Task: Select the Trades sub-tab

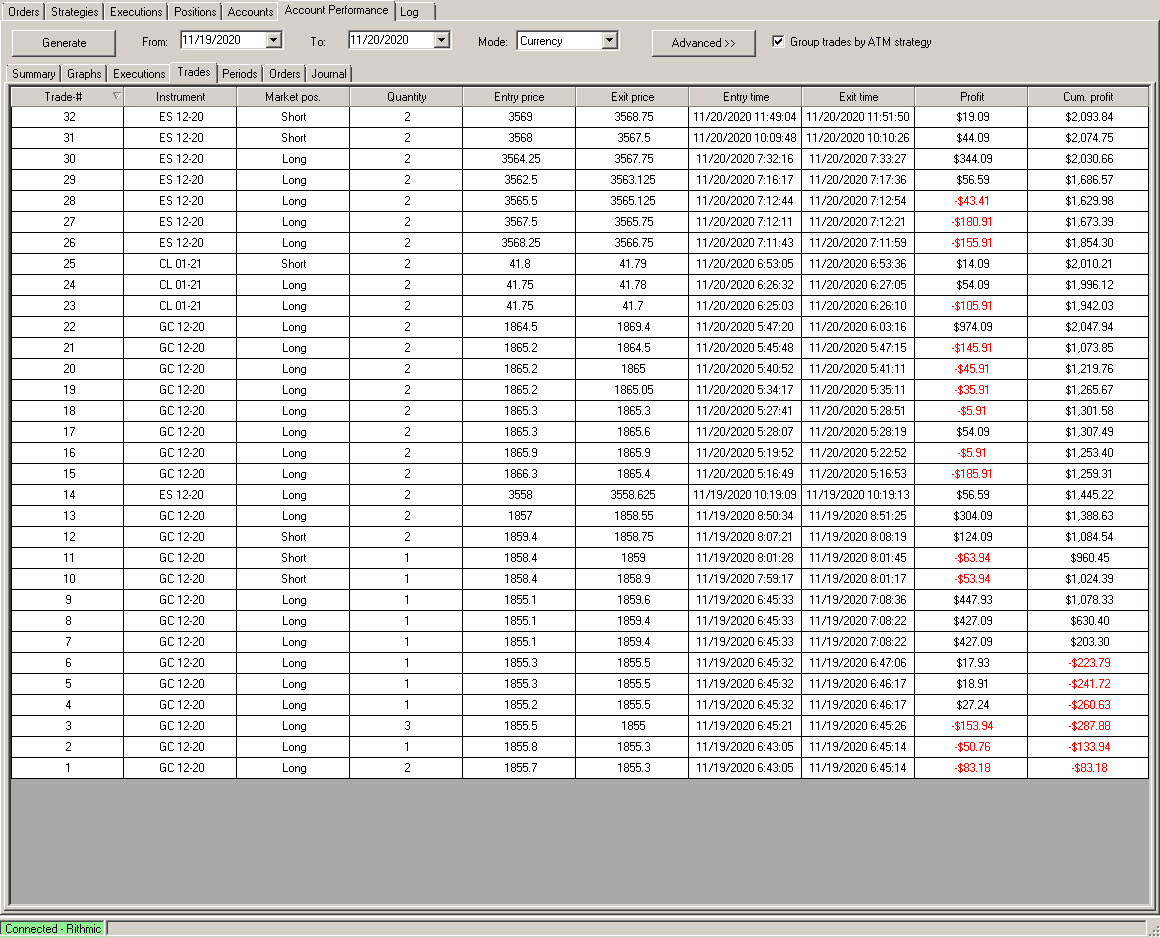Action: point(194,72)
